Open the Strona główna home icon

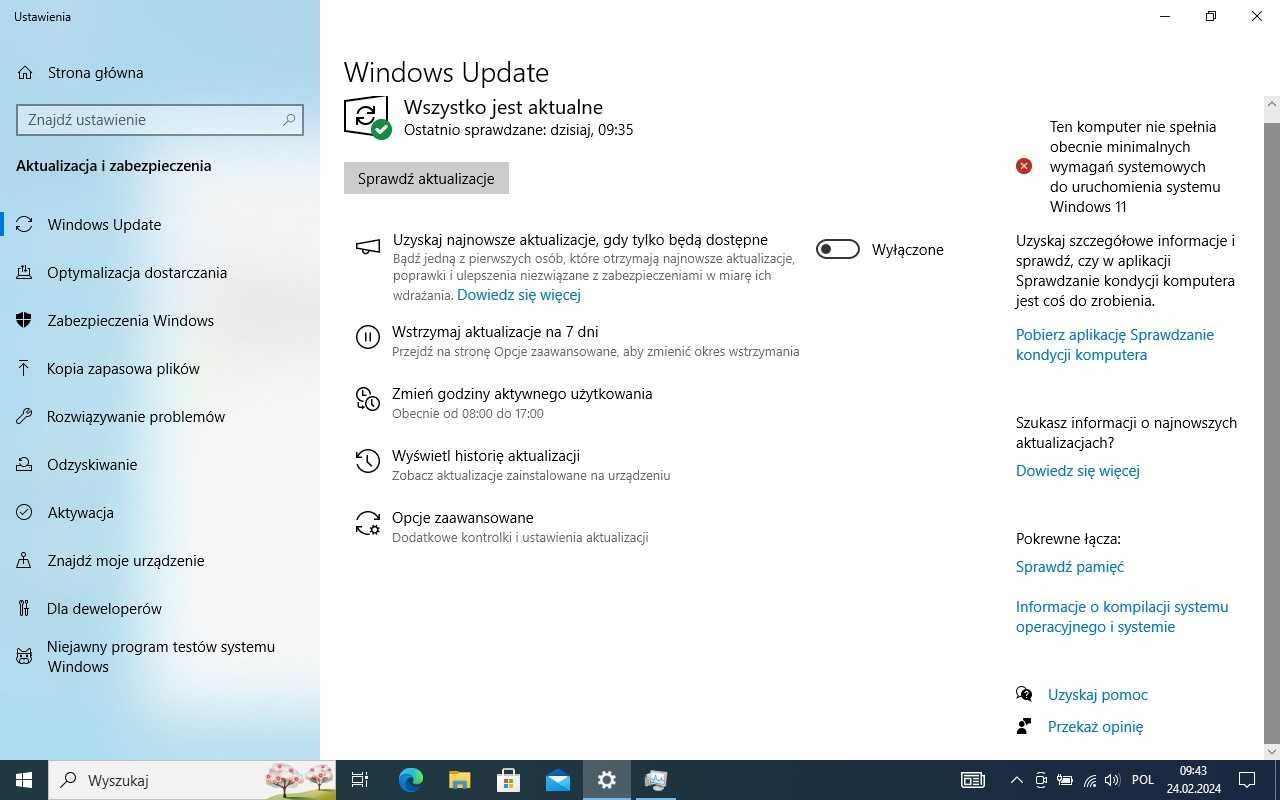click(x=25, y=73)
